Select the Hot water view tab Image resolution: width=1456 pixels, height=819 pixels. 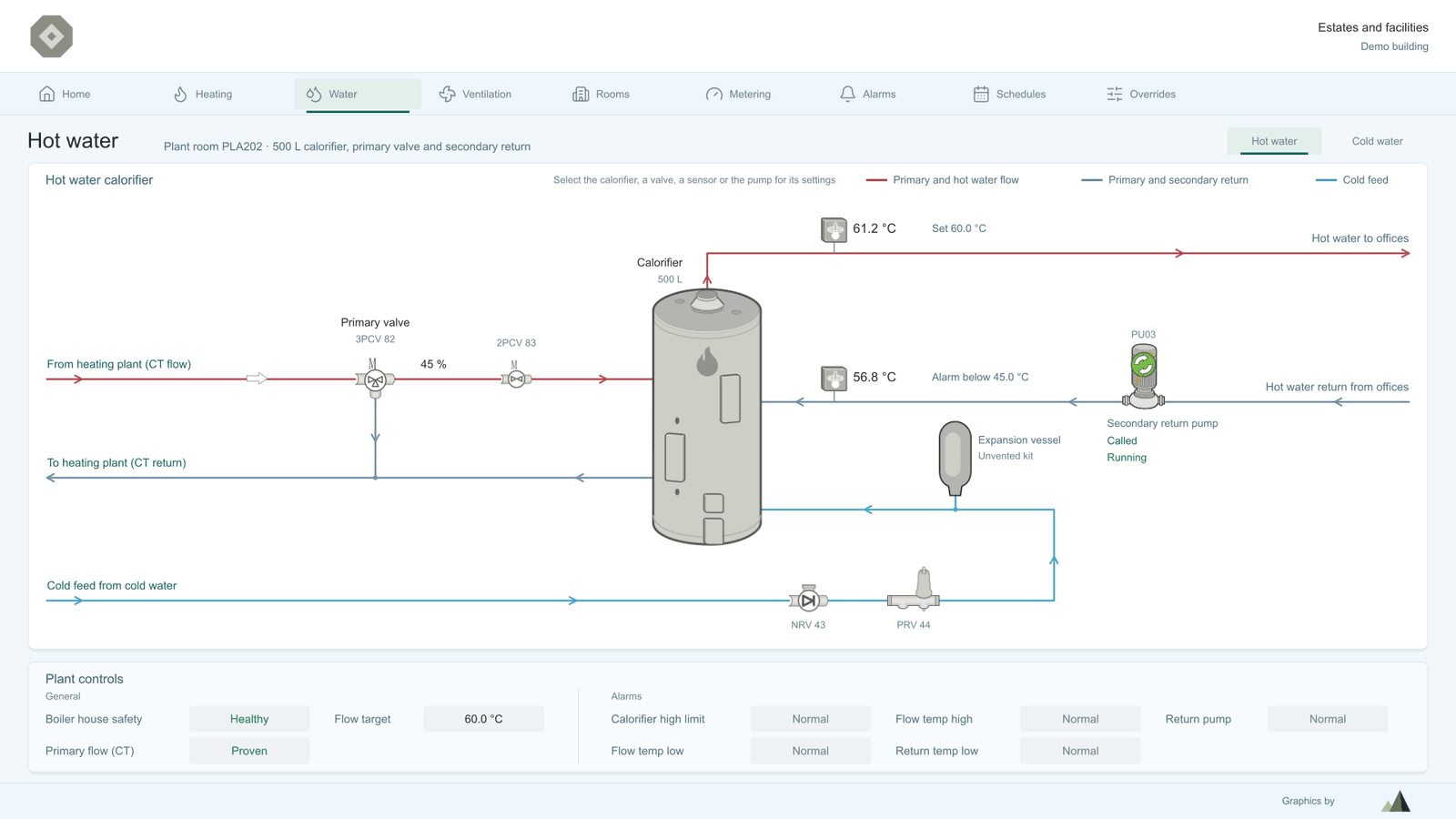pos(1274,141)
